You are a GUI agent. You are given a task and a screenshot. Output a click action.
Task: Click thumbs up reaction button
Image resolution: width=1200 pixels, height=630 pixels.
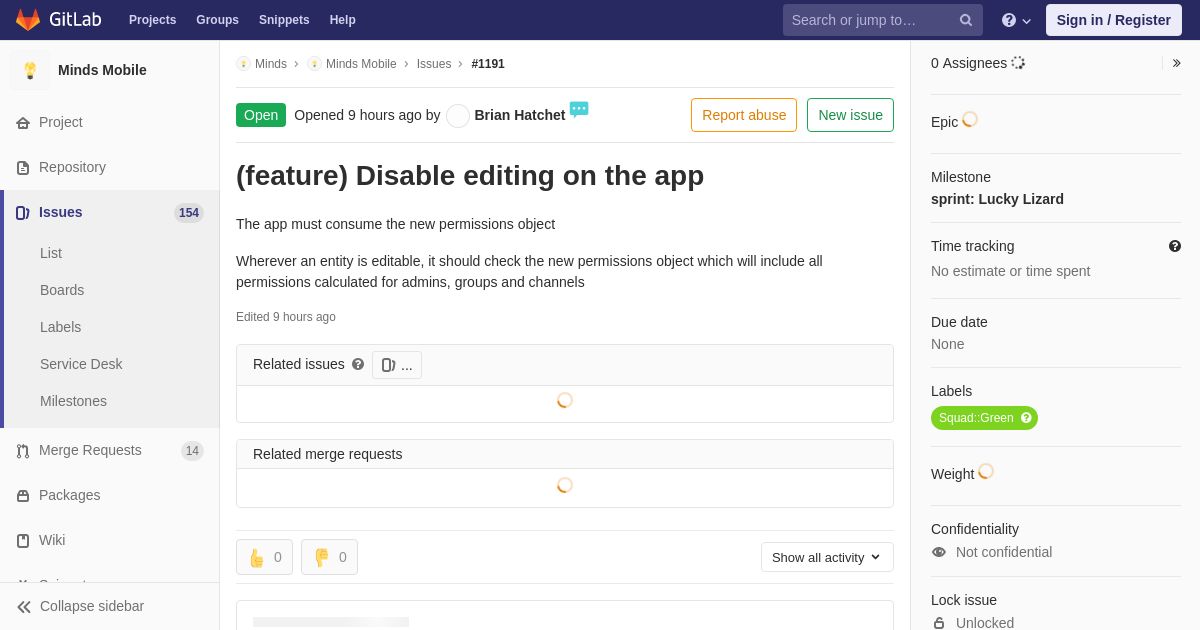(x=264, y=557)
